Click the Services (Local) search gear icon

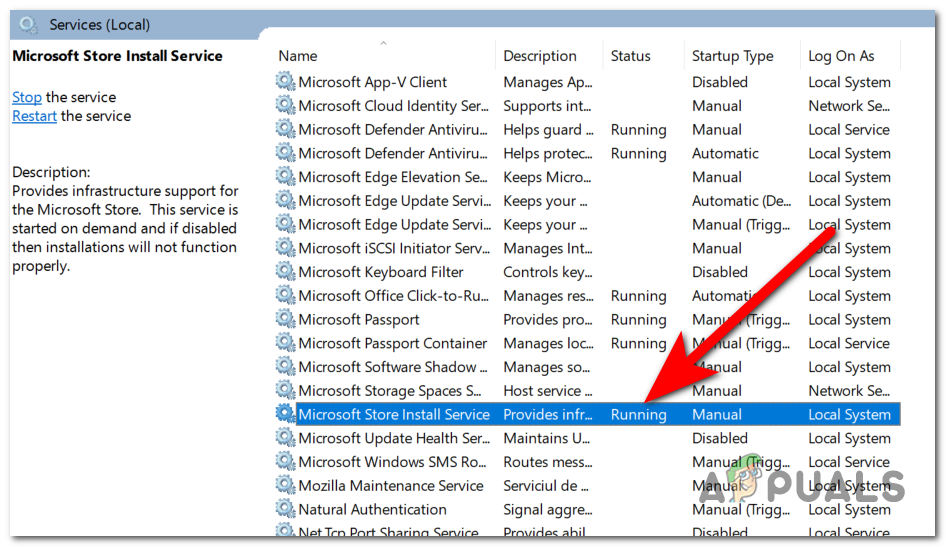pyautogui.click(x=28, y=23)
